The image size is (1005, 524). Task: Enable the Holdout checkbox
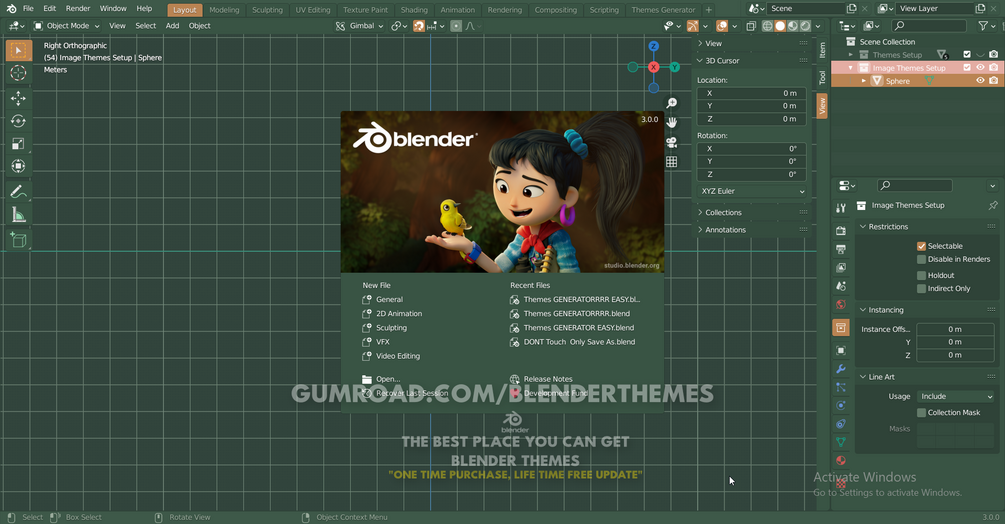click(921, 275)
